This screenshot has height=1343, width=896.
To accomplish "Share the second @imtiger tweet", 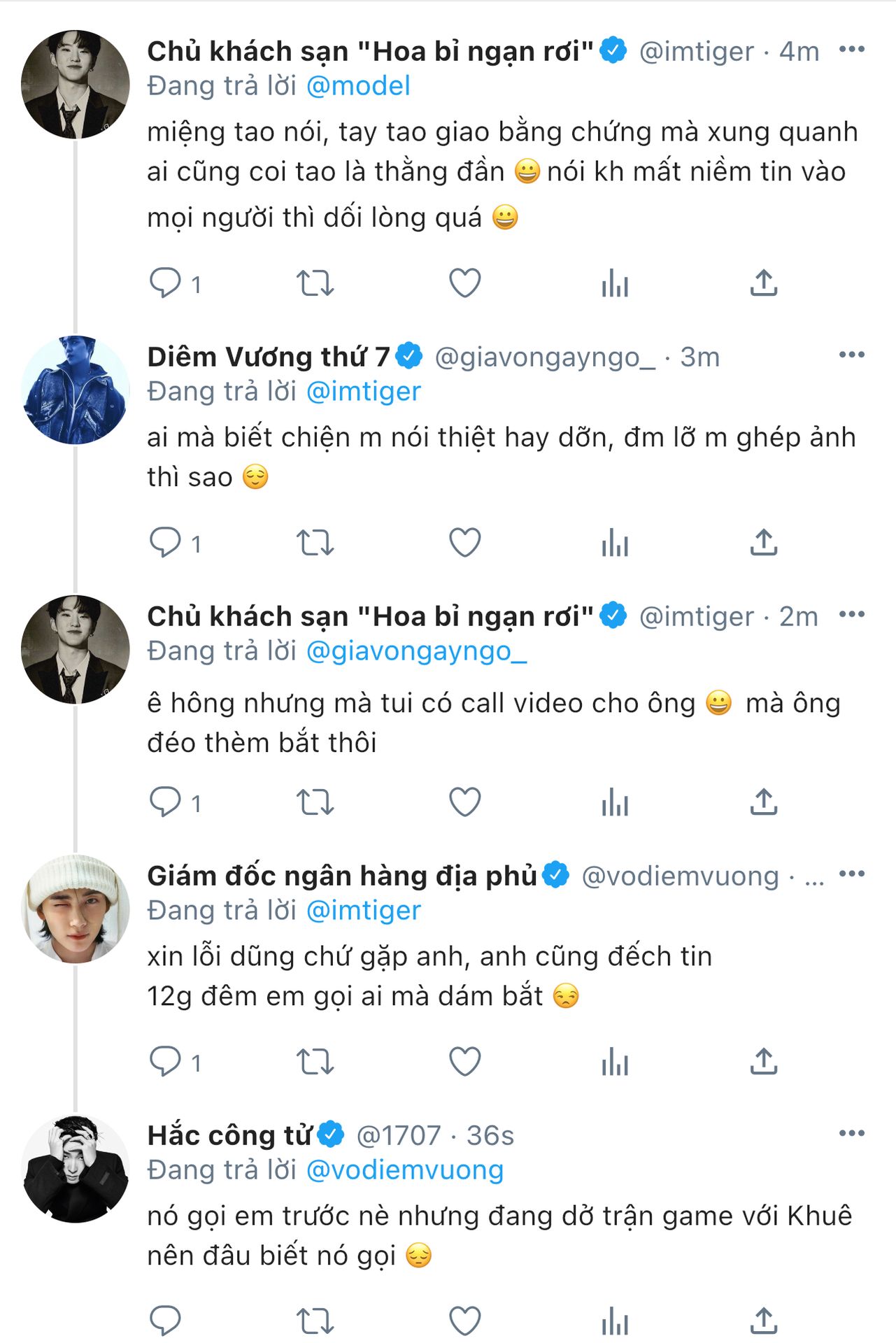I will [x=763, y=802].
